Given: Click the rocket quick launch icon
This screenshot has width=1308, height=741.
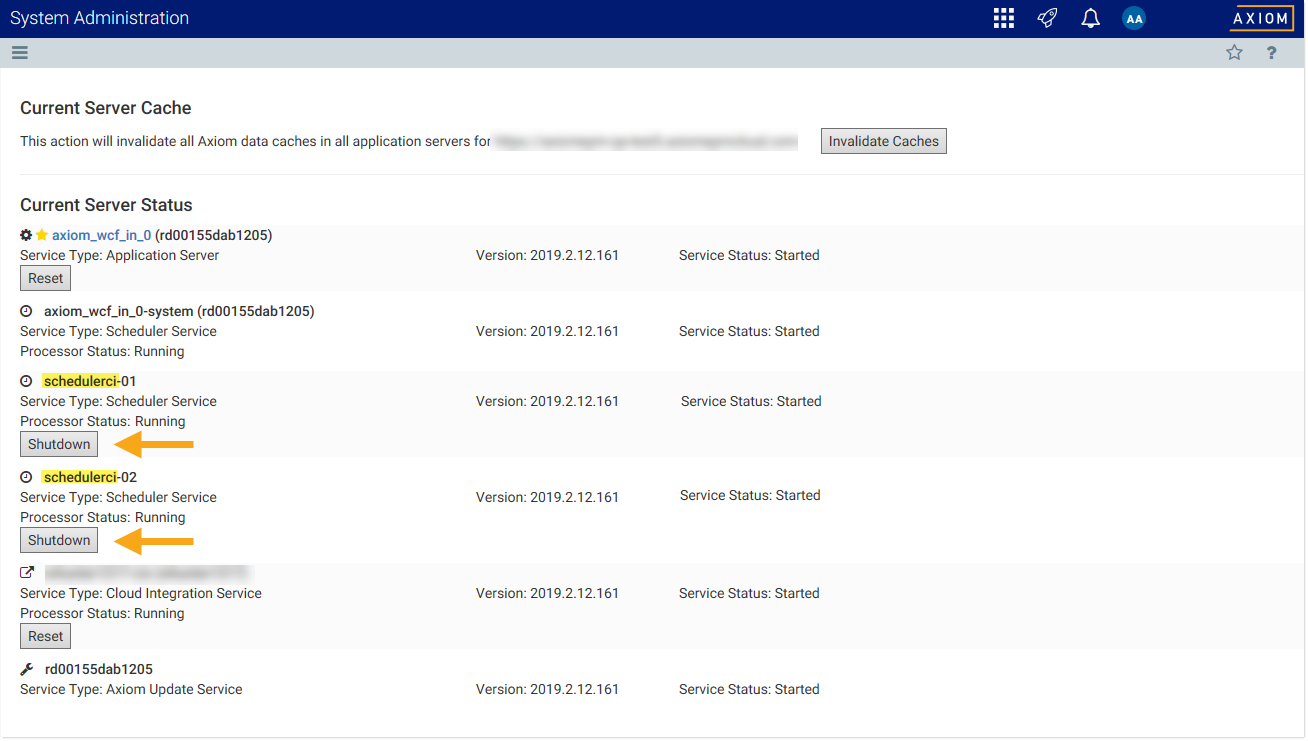Looking at the screenshot, I should (1047, 18).
